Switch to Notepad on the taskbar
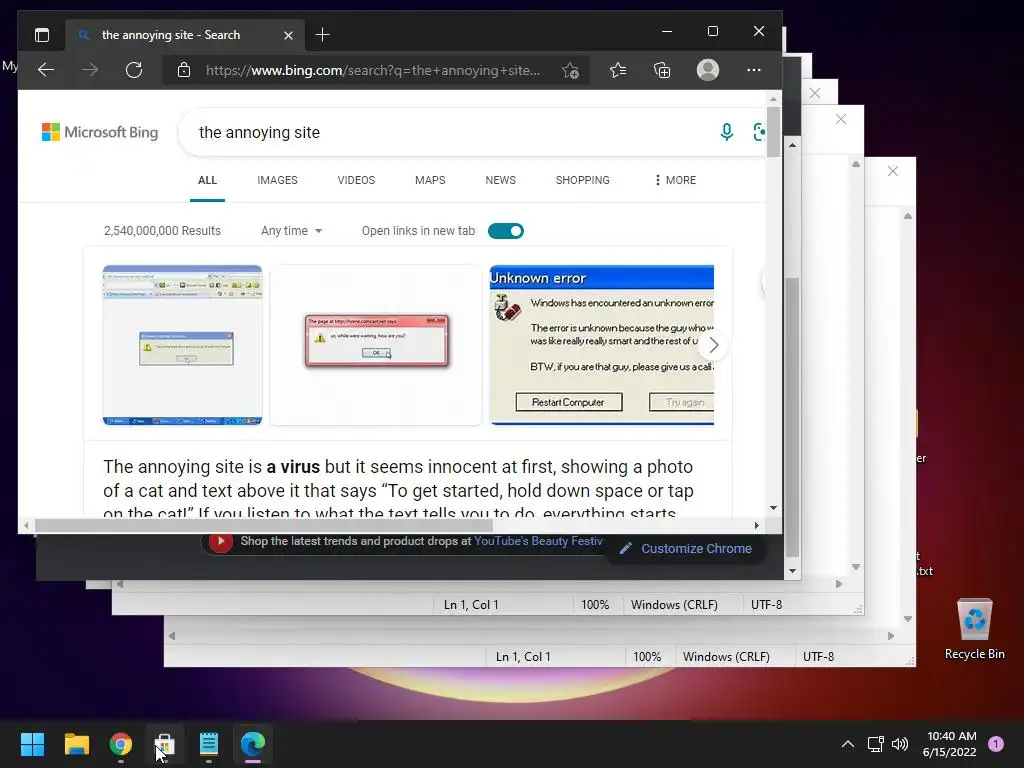This screenshot has height=768, width=1024. (209, 743)
